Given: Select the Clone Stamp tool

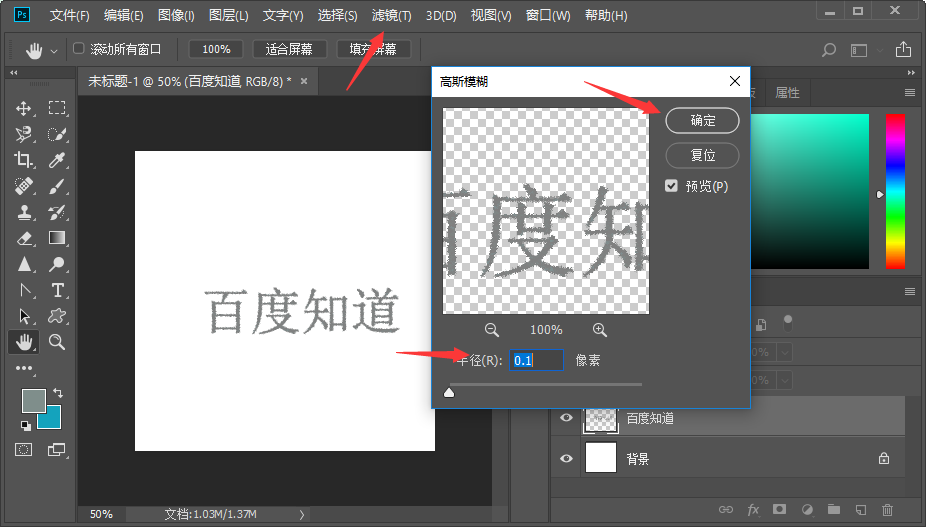Looking at the screenshot, I should click(x=24, y=212).
